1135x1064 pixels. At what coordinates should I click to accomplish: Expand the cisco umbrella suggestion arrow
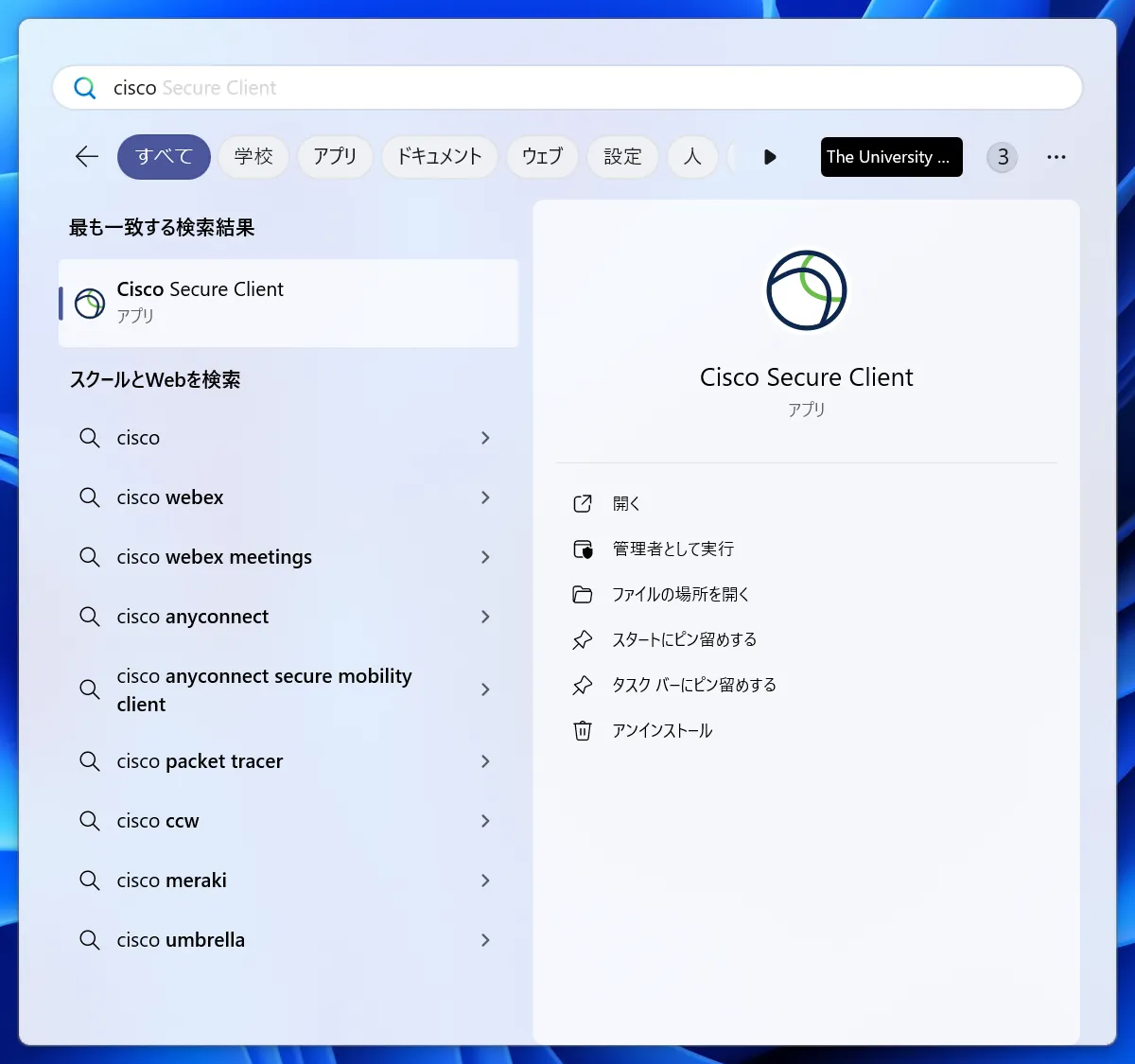click(485, 940)
